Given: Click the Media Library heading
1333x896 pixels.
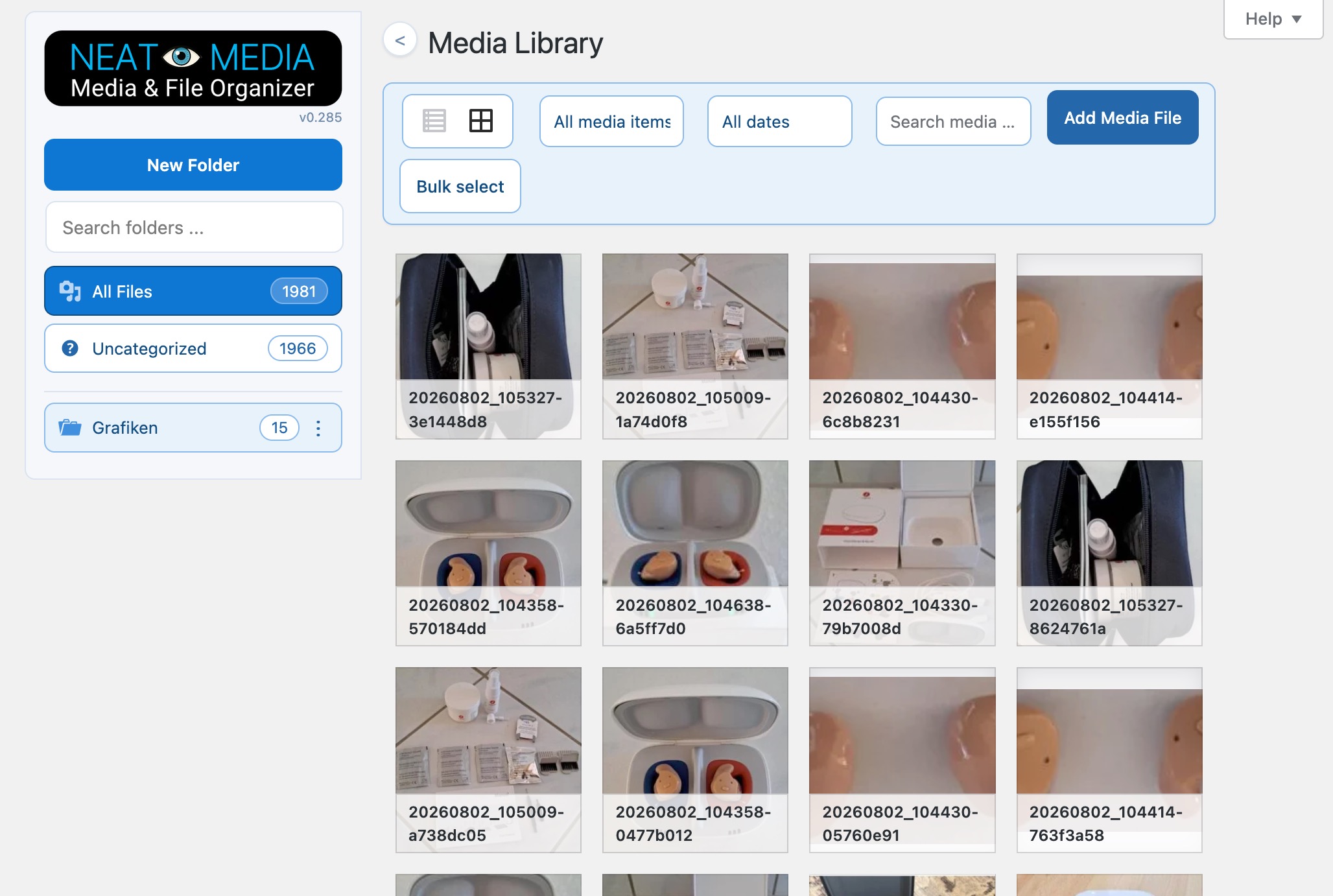Looking at the screenshot, I should click(515, 43).
